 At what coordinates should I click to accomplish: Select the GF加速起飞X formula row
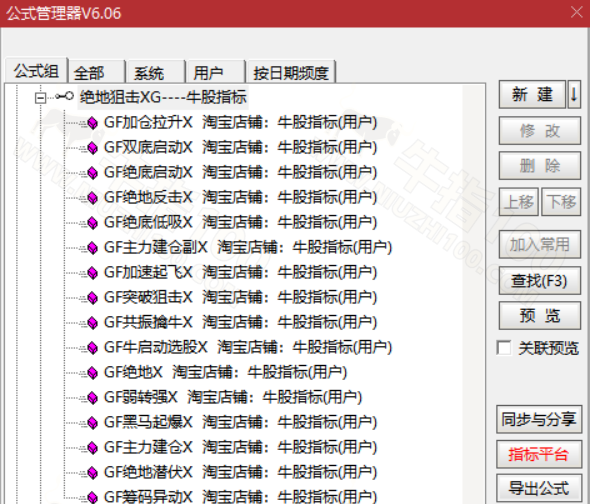tap(240, 273)
